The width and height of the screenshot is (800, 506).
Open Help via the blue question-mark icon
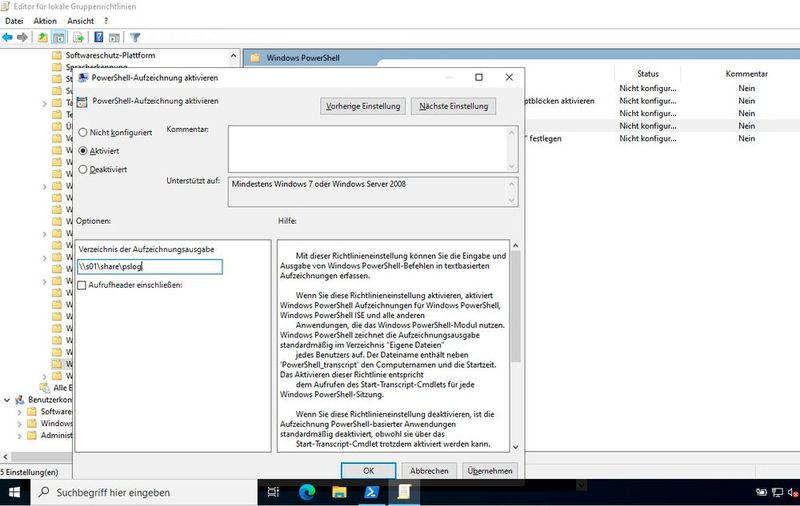pos(99,37)
